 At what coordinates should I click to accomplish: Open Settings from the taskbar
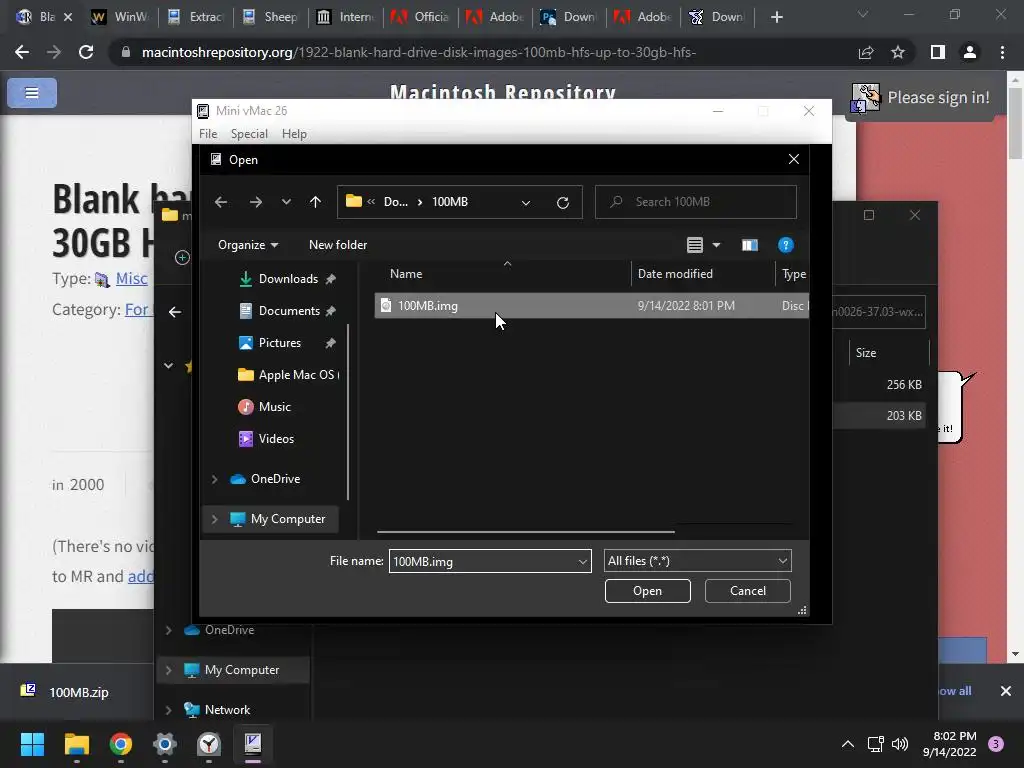165,744
